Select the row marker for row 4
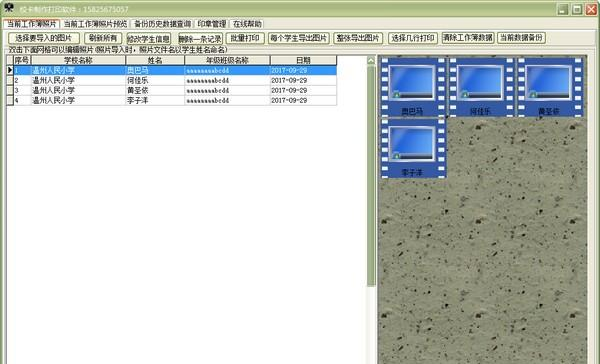 [10, 100]
